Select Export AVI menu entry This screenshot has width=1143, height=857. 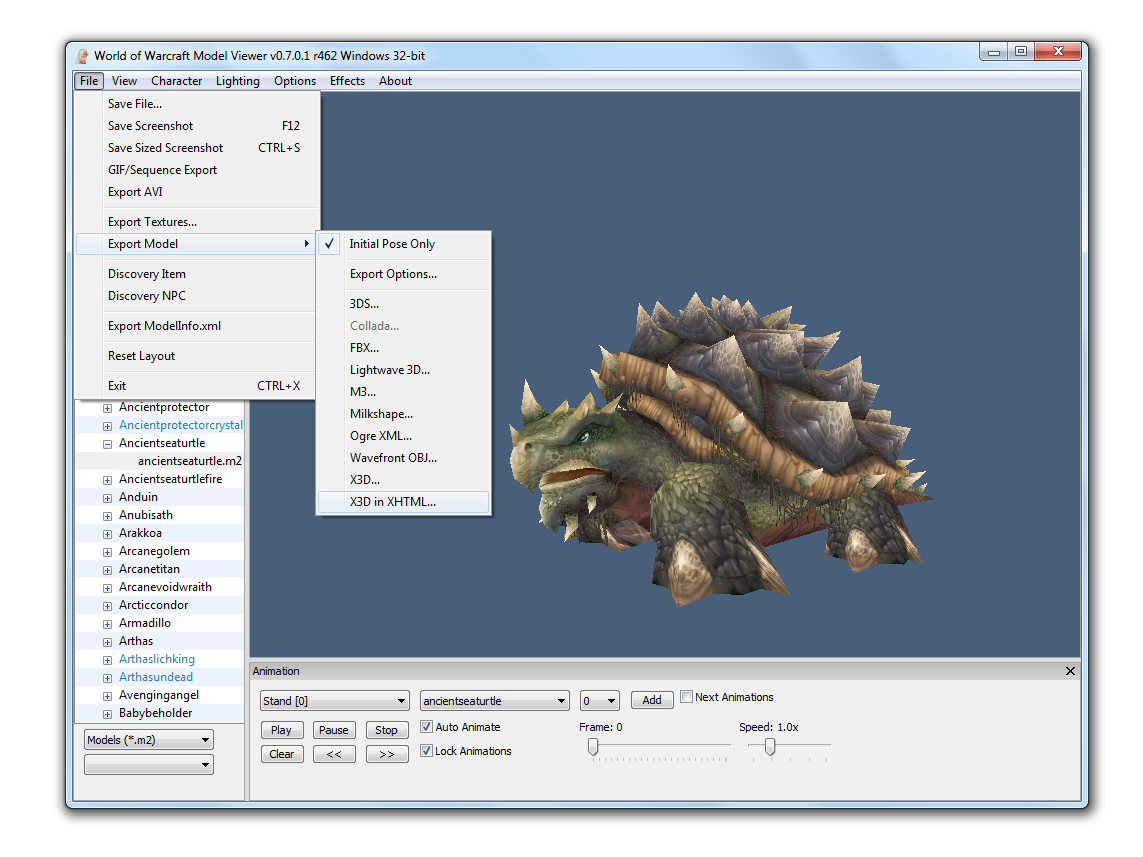point(197,192)
